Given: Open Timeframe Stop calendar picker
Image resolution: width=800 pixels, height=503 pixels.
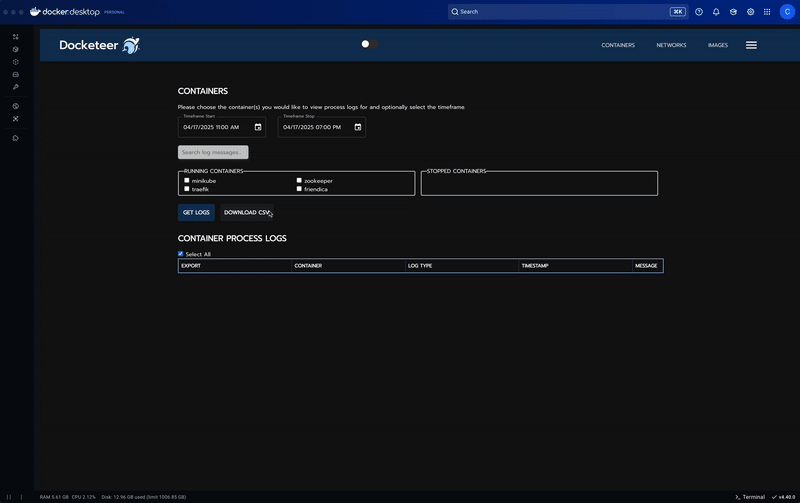Looking at the screenshot, I should (x=358, y=127).
